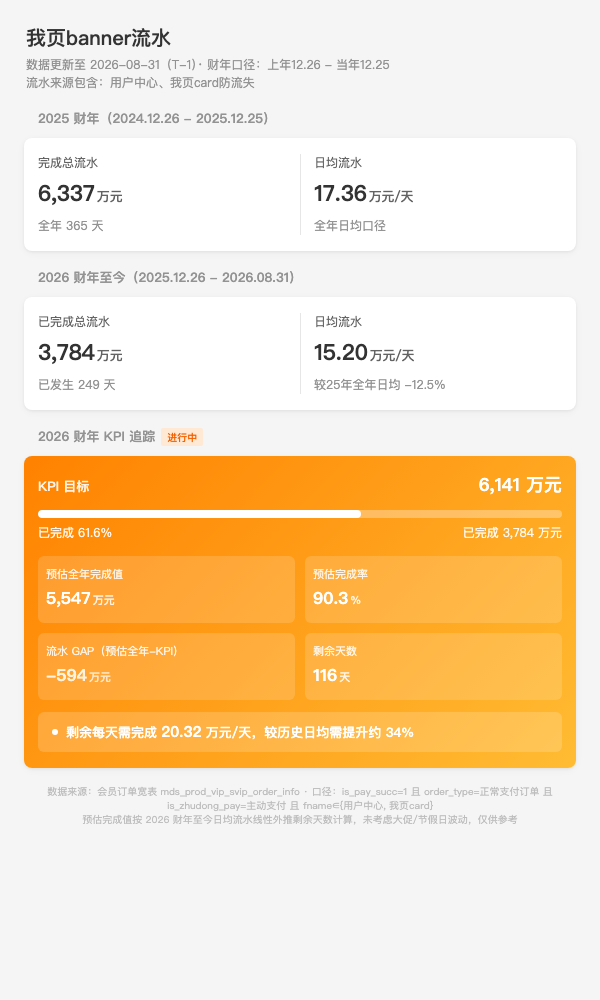Screen dimensions: 600x1000
Task: Click the 完成总流水 6,337 万元 value
Action: [x=80, y=193]
